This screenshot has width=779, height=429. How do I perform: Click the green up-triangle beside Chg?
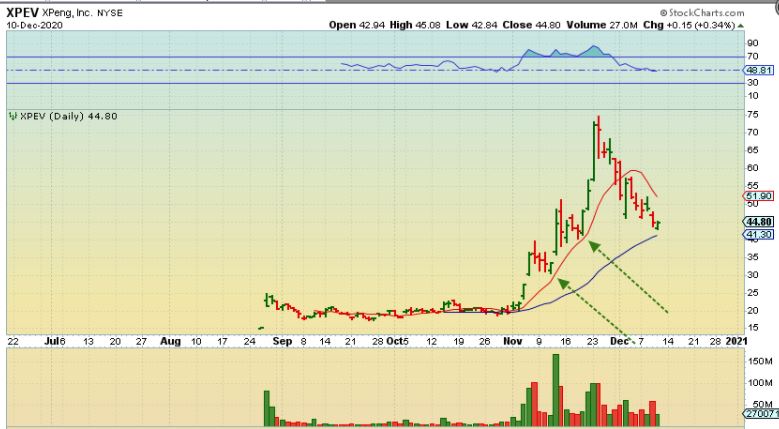point(741,25)
